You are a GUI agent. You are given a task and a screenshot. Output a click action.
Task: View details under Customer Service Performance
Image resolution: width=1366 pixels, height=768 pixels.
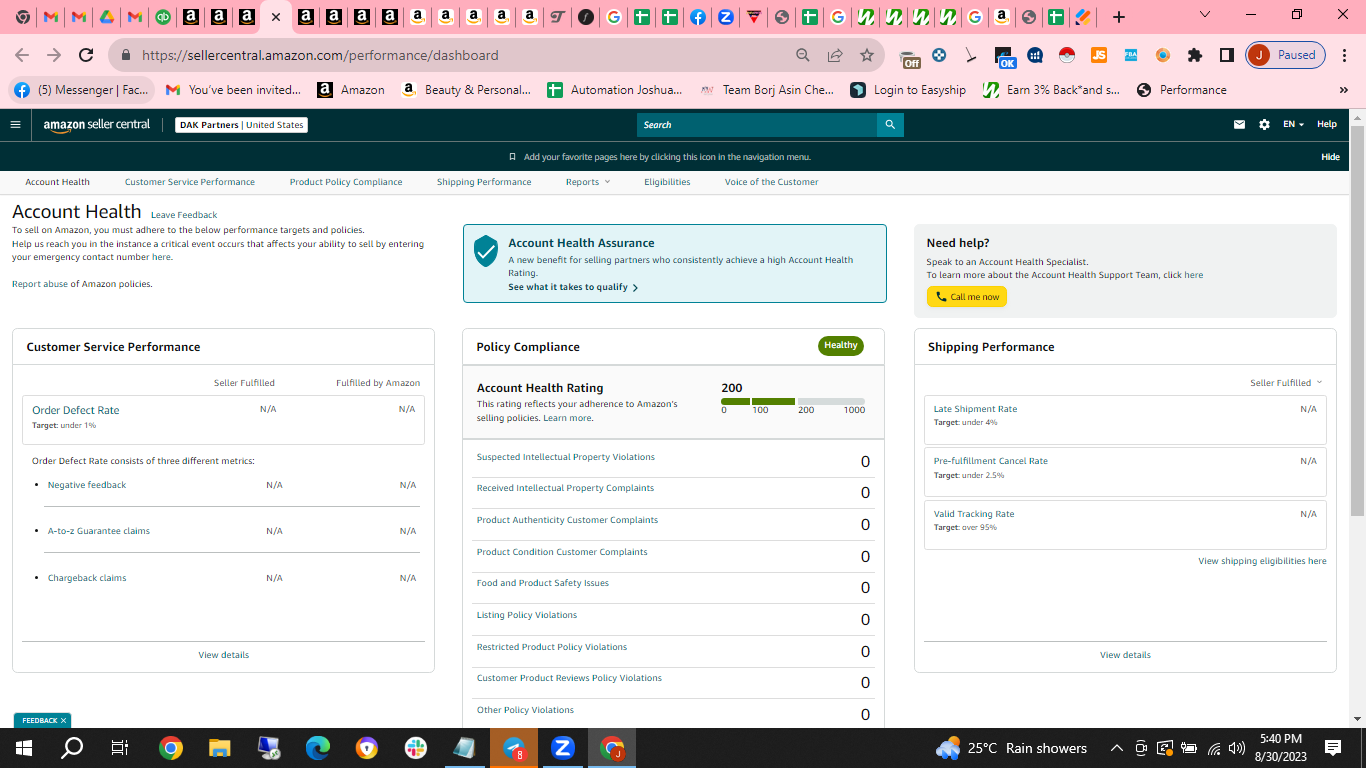click(x=224, y=655)
